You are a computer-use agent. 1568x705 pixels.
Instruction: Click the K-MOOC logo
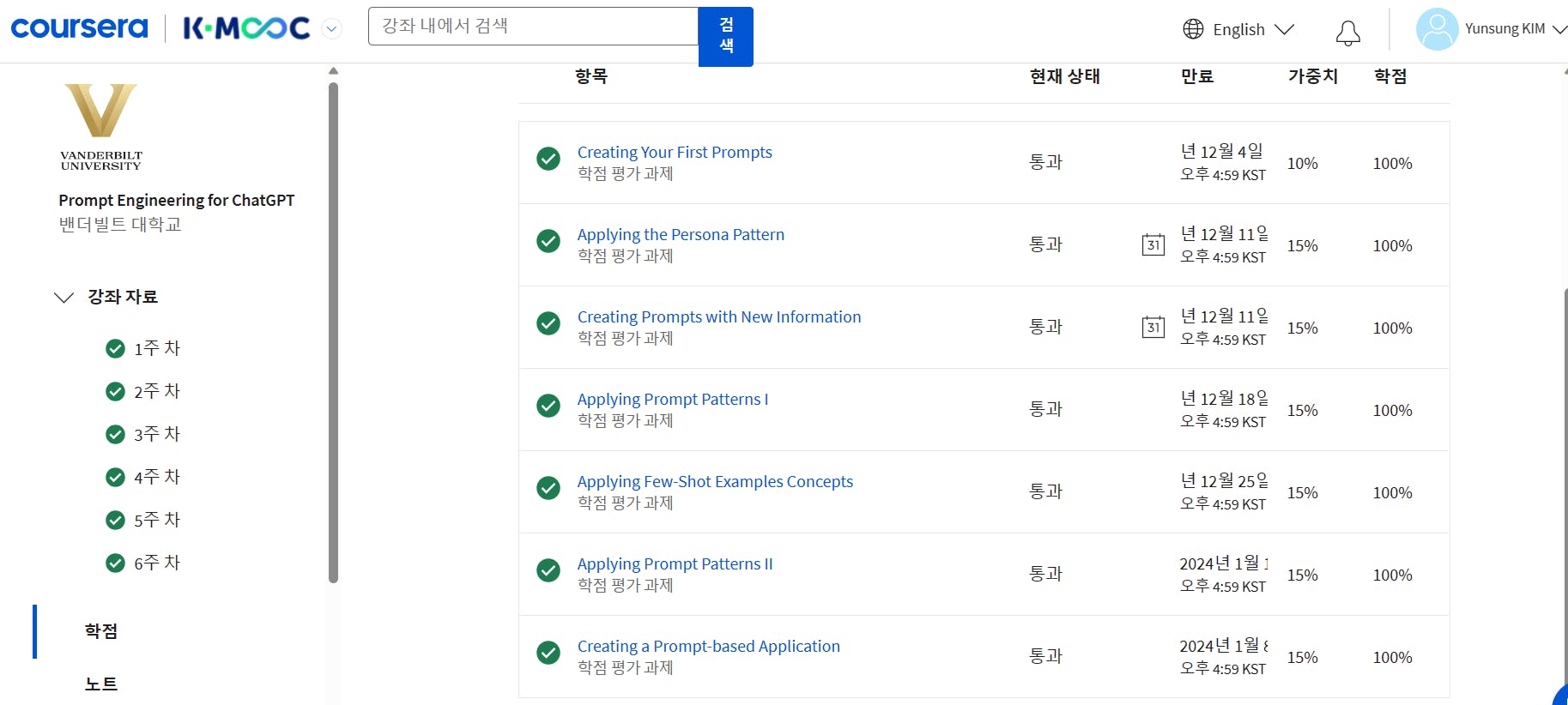point(246,28)
